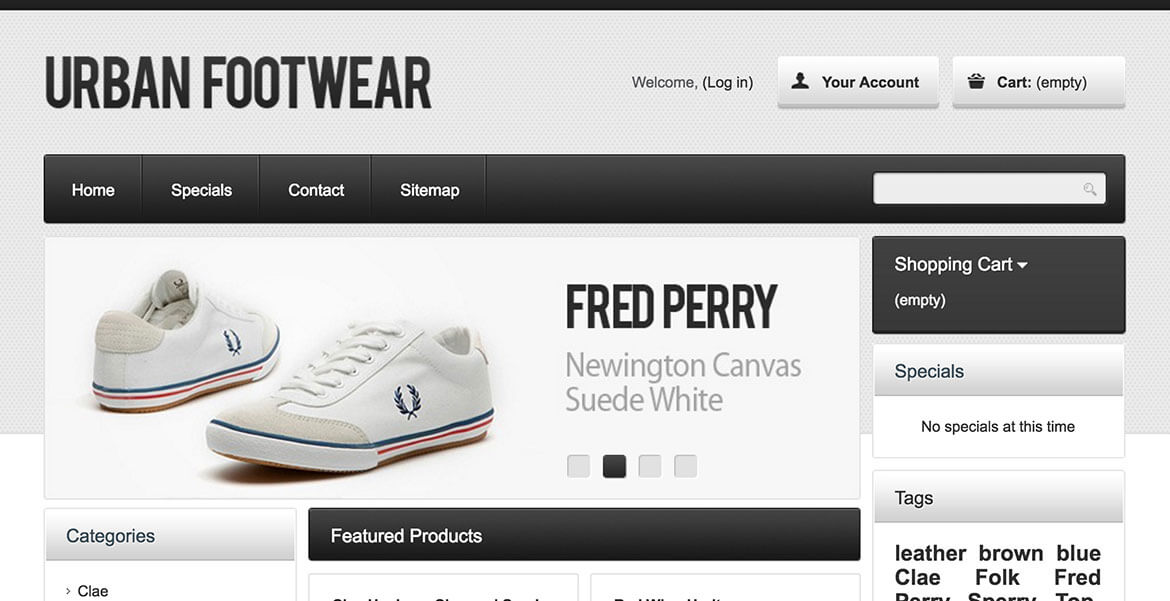Click the basket icon on Cart button
Screen dimensions: 1170x601
976,82
